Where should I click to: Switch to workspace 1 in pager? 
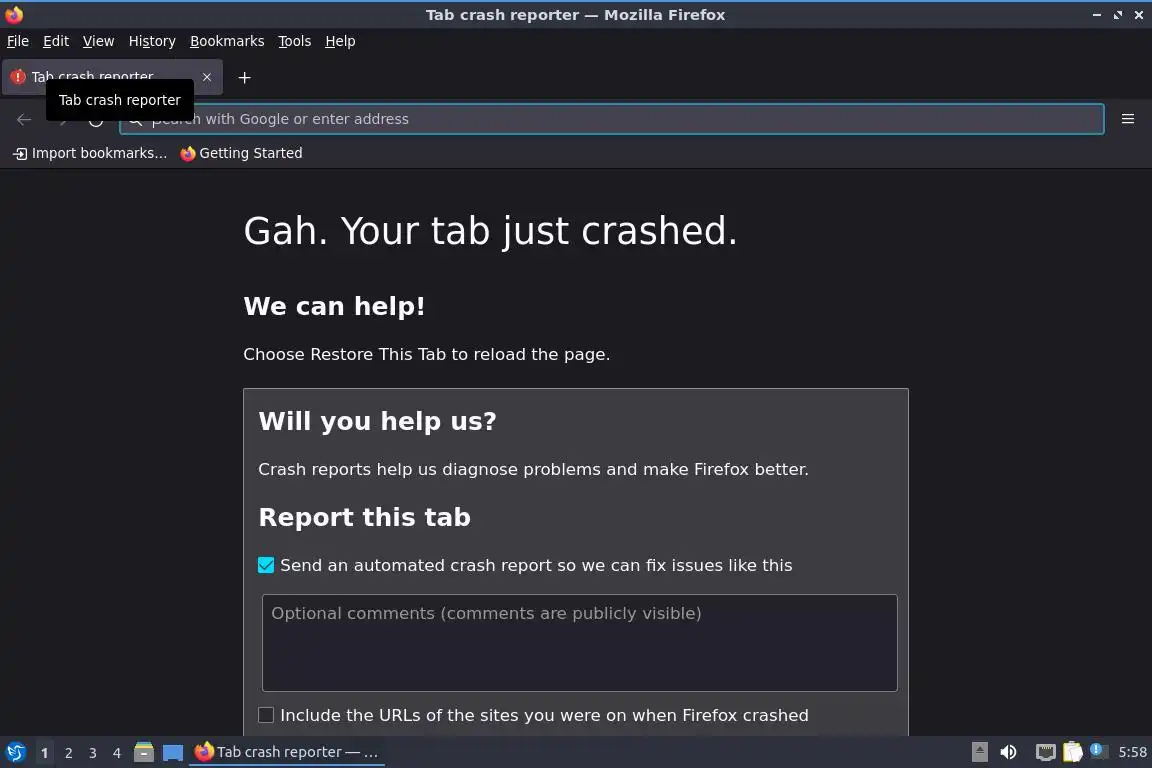pos(45,753)
